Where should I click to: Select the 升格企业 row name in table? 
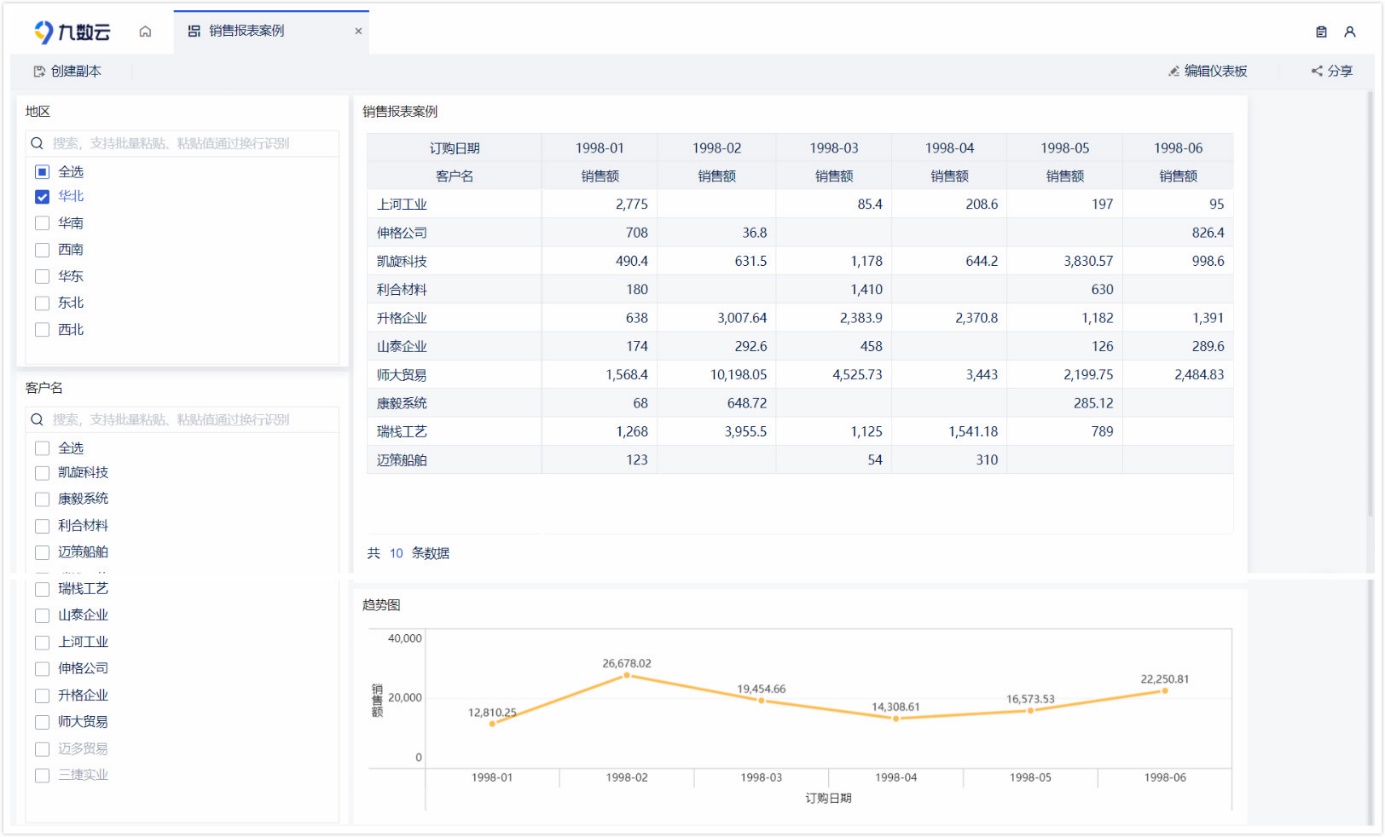pyautogui.click(x=402, y=318)
